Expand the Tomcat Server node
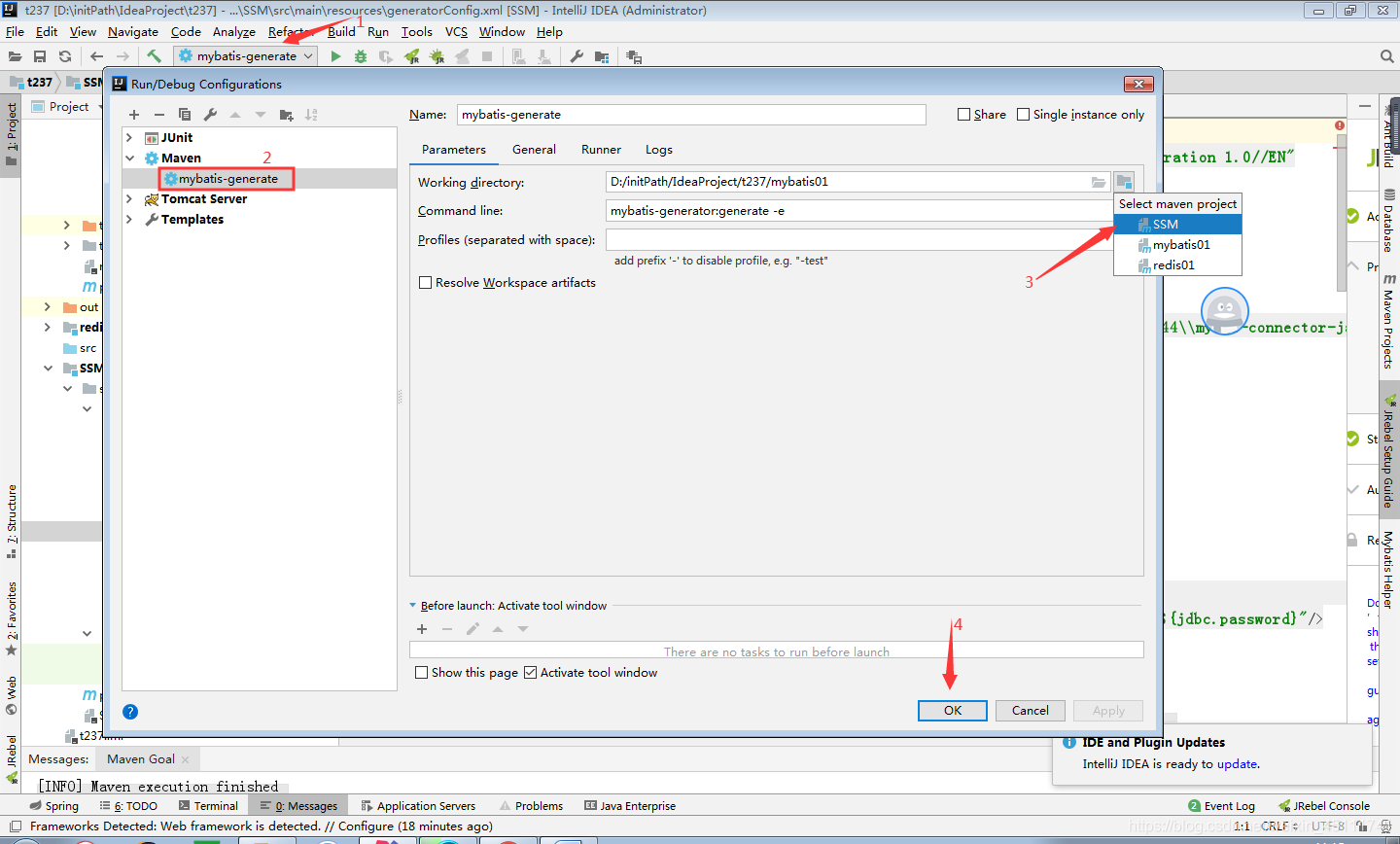 [x=129, y=199]
